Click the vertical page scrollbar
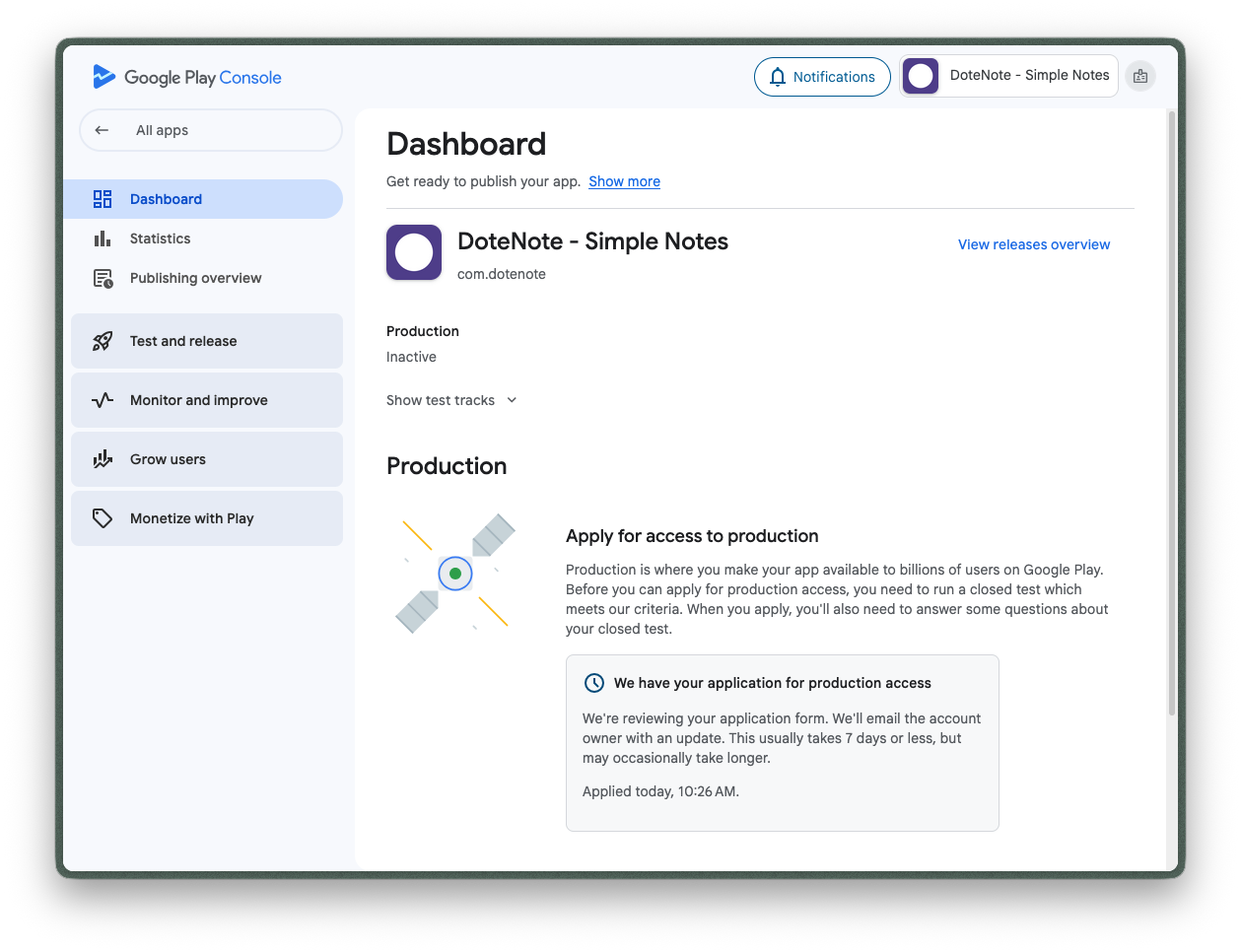The height and width of the screenshot is (952, 1241). pyautogui.click(x=1171, y=414)
